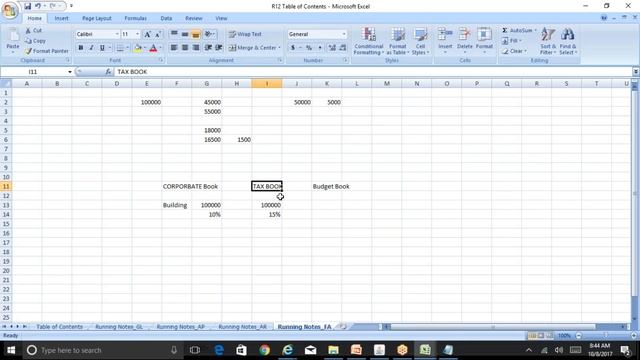Toggle Top Align
This screenshot has width=640, height=360.
174,34
